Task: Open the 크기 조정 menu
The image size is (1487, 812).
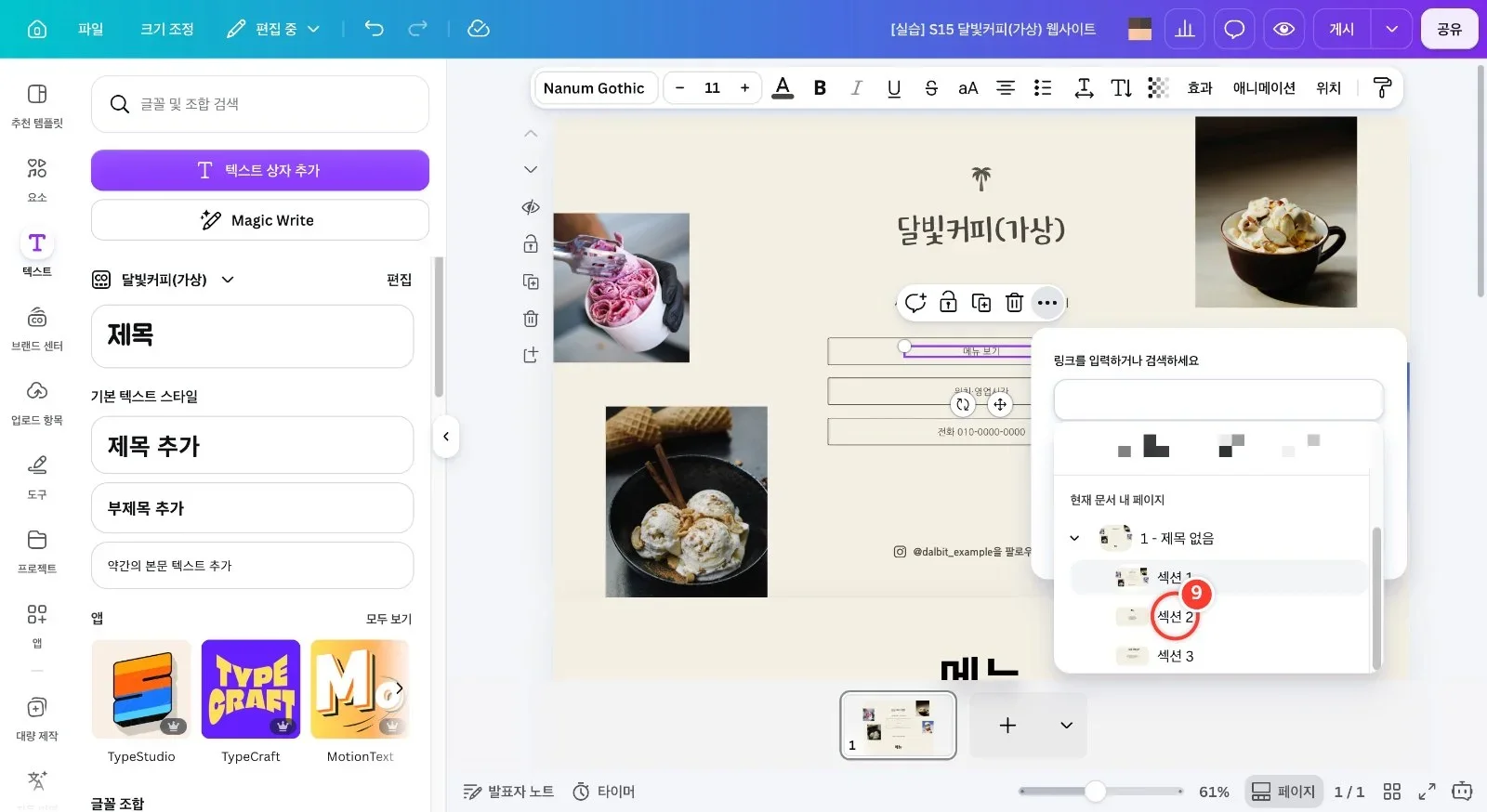Action: click(x=167, y=29)
